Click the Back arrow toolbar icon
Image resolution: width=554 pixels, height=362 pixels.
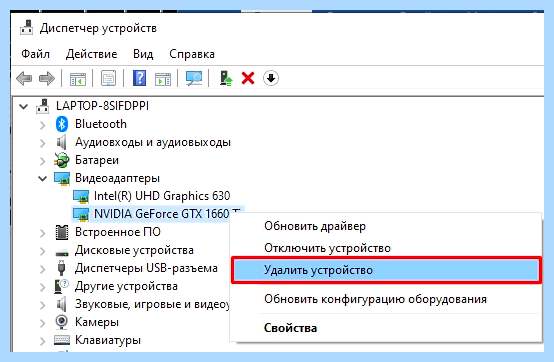tap(24, 78)
